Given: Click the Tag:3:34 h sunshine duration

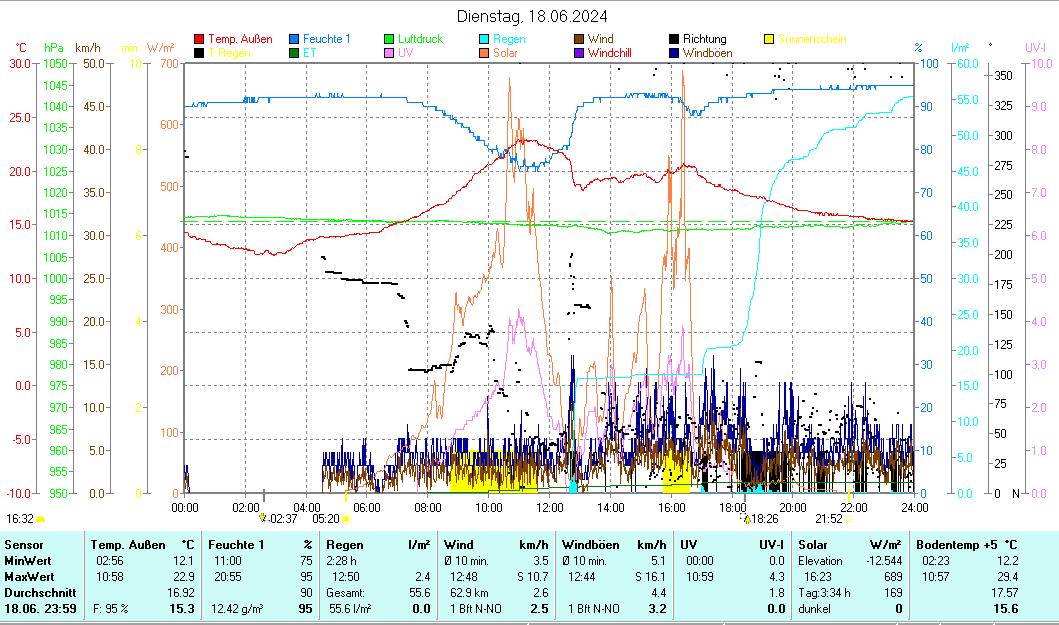Looking at the screenshot, I should click(x=824, y=593).
